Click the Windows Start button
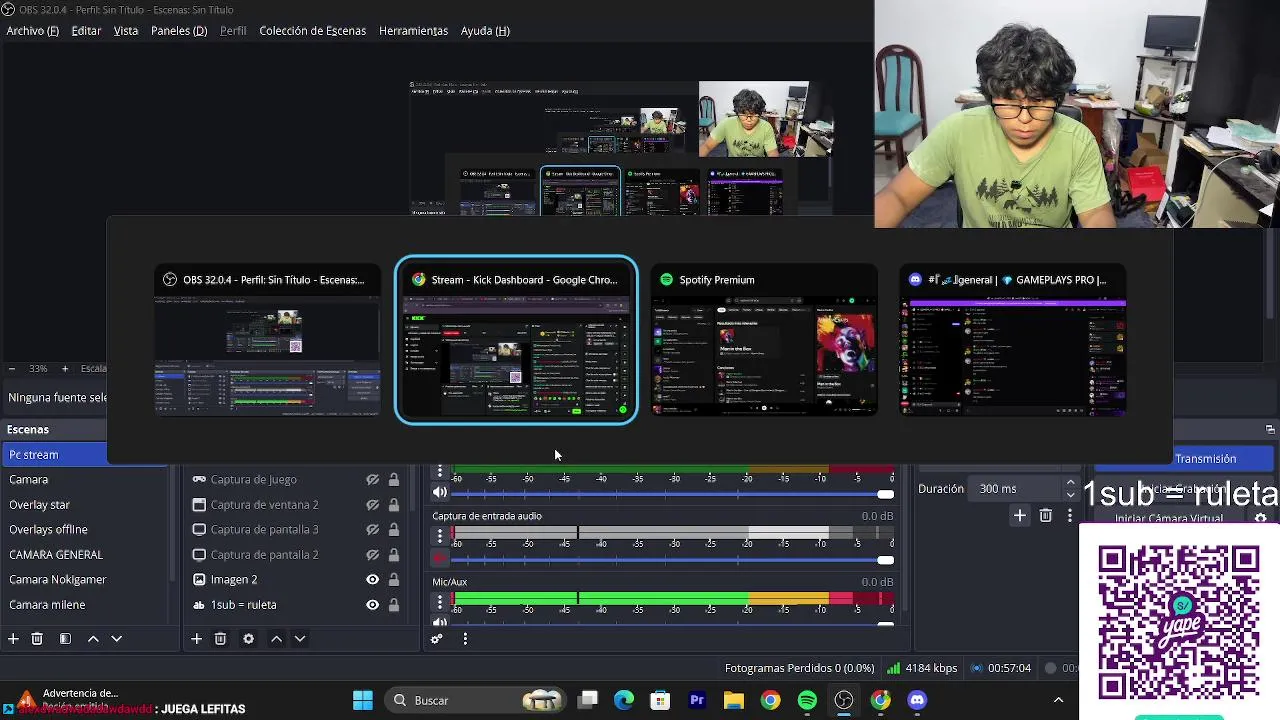 [x=363, y=700]
